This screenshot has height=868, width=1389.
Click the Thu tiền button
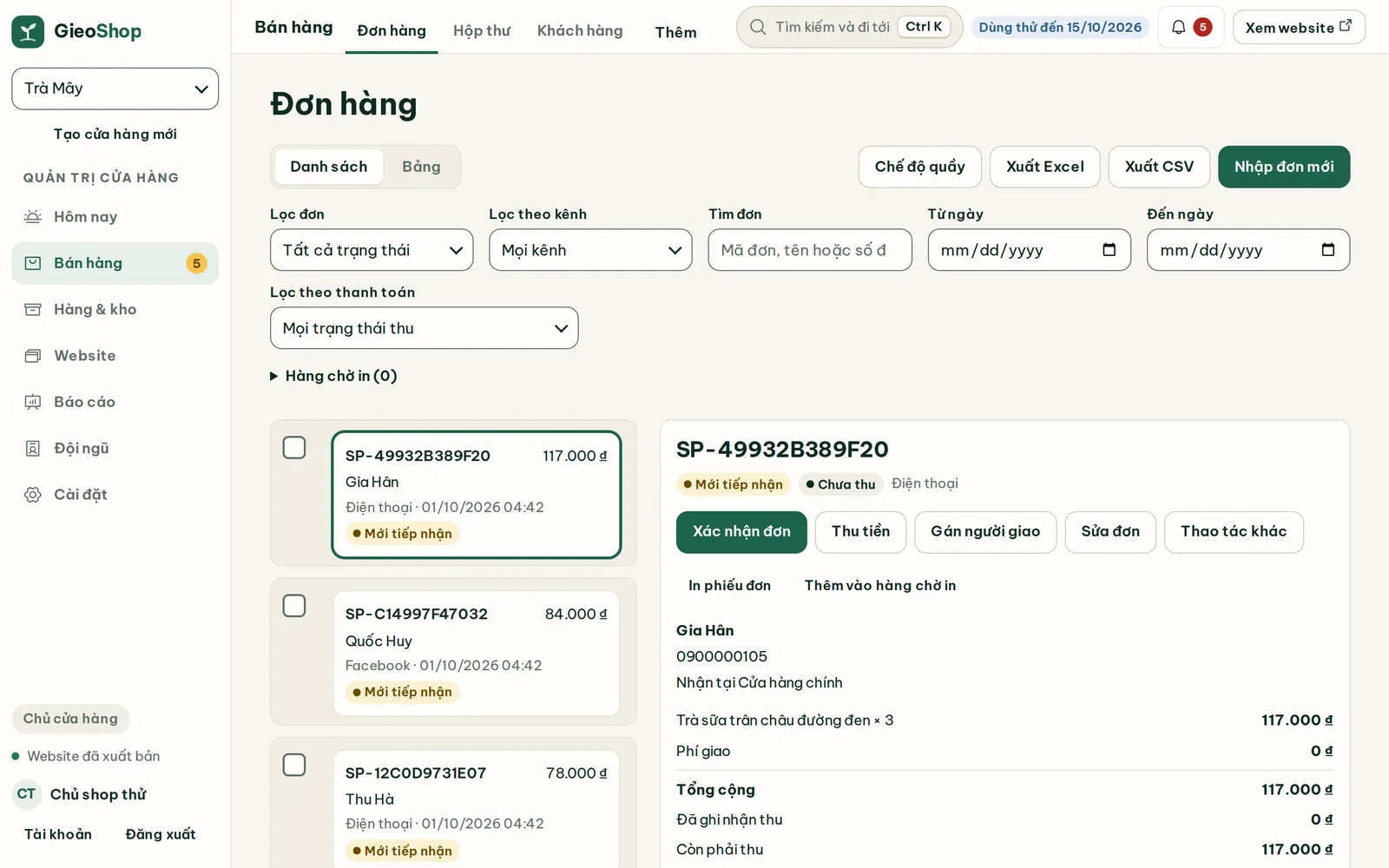(x=860, y=532)
